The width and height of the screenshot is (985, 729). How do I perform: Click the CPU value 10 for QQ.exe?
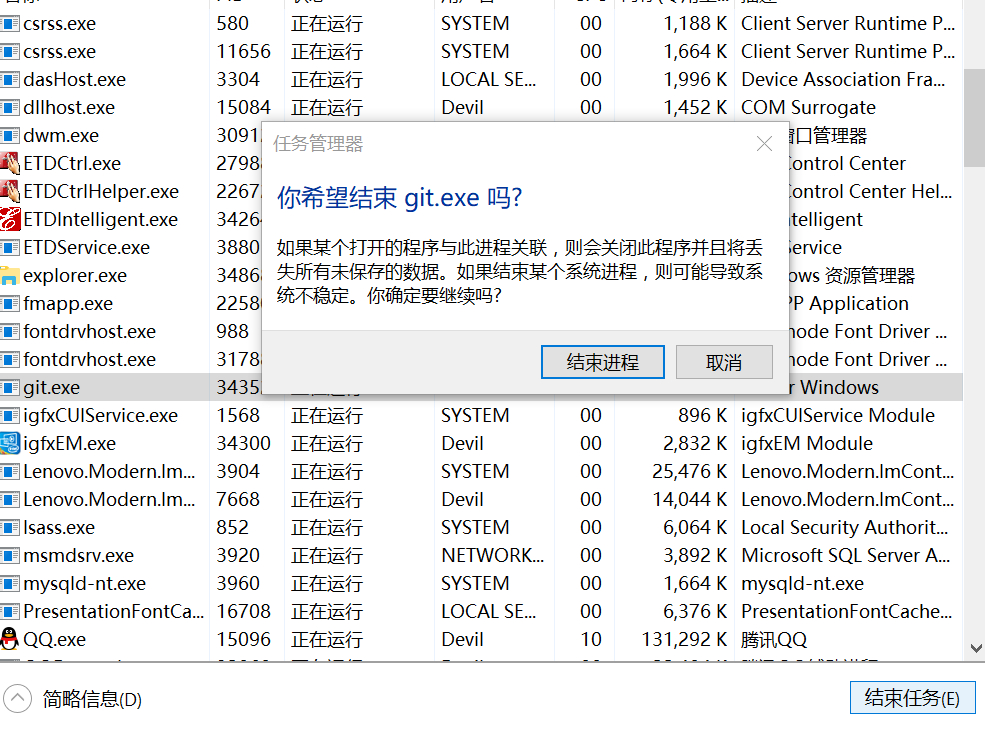590,639
